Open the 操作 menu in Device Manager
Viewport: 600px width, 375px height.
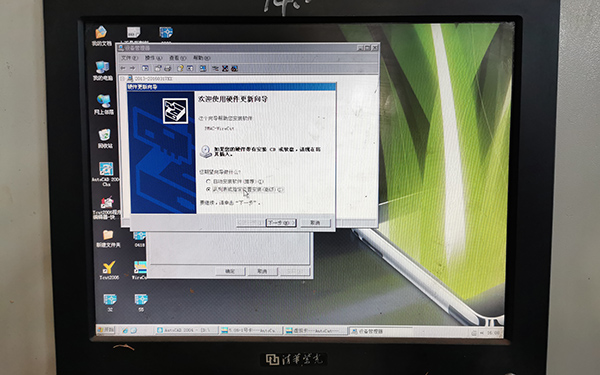point(153,58)
